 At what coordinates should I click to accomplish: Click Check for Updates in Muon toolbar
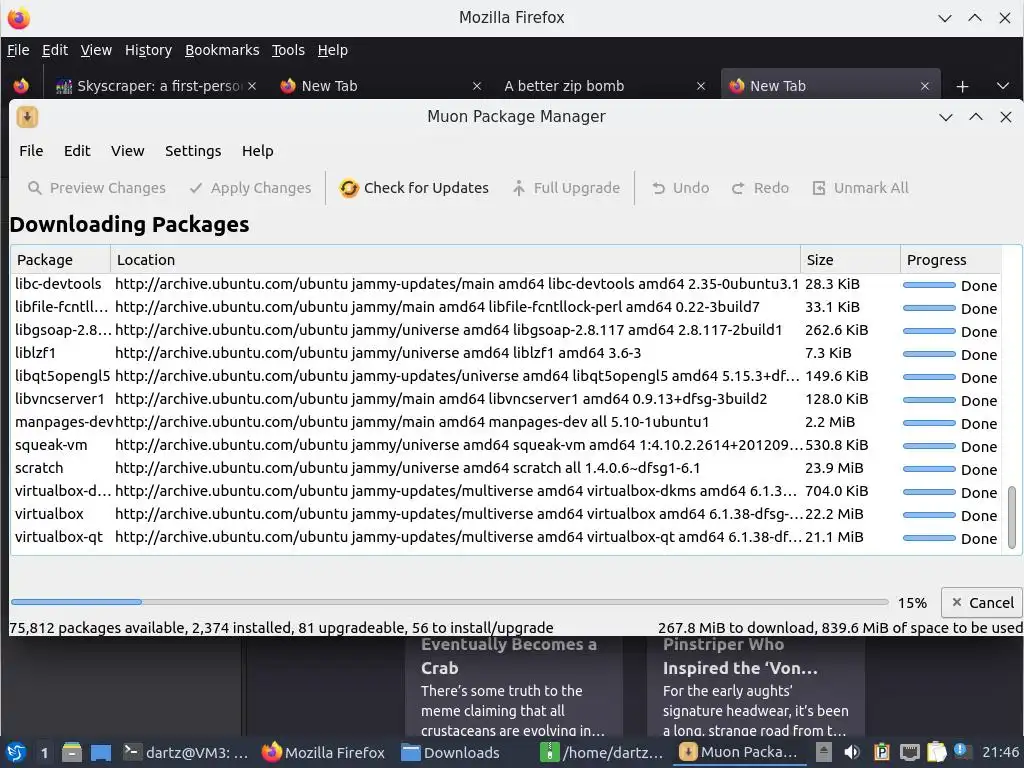414,188
